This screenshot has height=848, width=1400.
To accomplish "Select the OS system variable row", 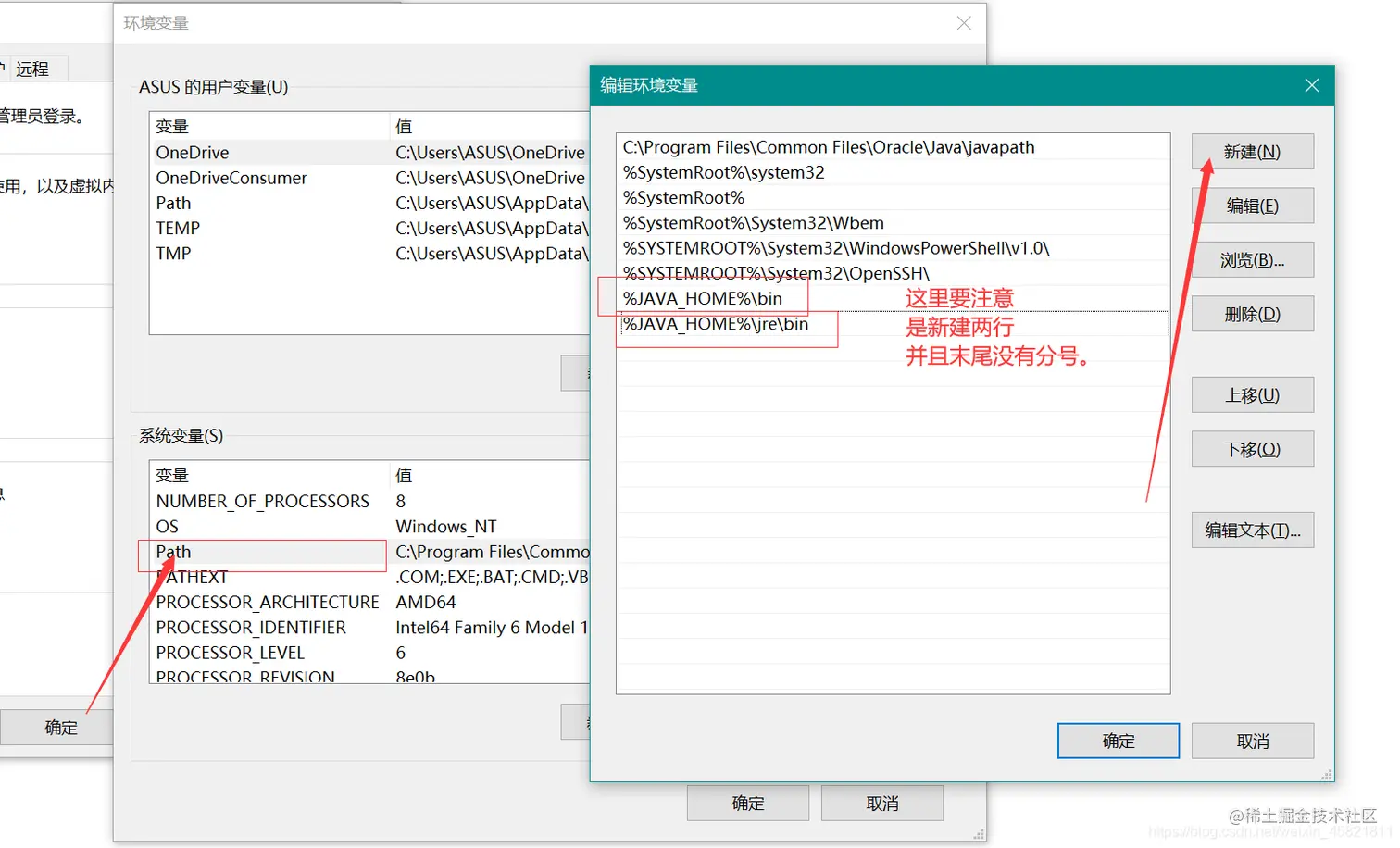I will (167, 526).
